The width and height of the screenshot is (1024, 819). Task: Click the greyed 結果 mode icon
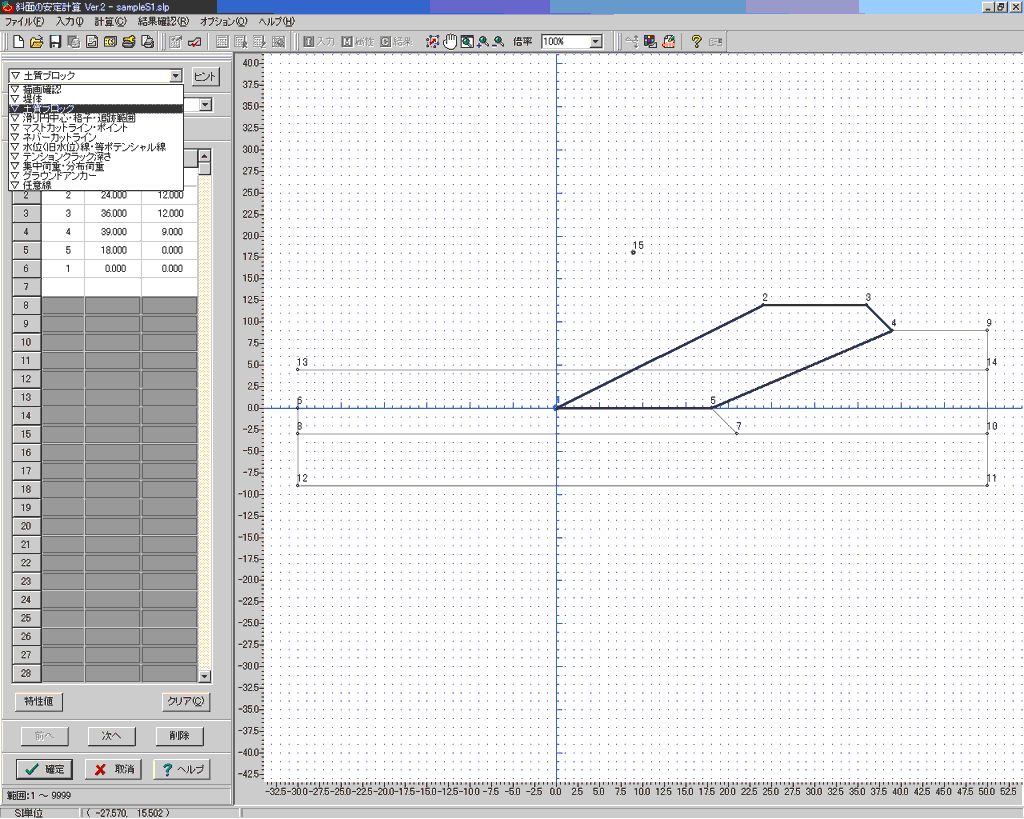pos(396,42)
